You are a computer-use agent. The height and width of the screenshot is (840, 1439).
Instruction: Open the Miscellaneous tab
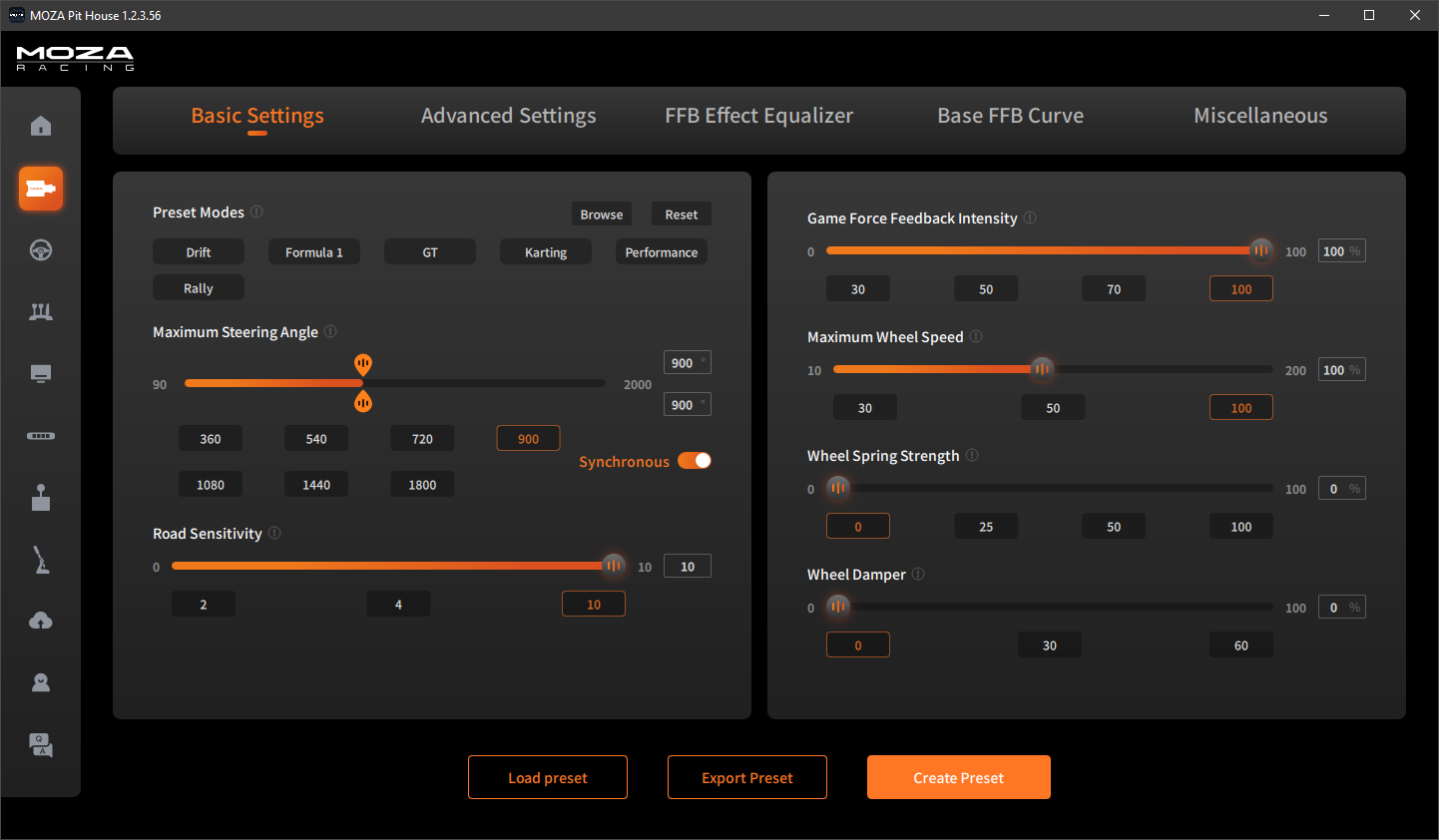[x=1260, y=116]
